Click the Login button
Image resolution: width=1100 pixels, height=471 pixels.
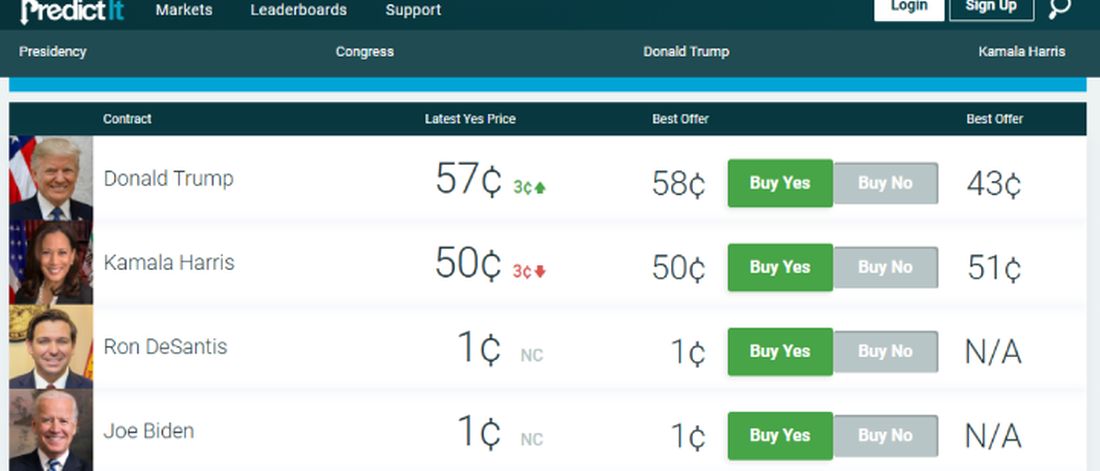(908, 8)
